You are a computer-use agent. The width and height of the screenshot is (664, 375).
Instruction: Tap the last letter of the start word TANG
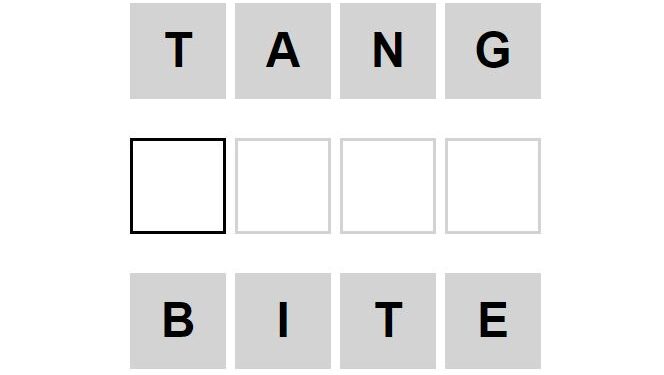coord(493,51)
